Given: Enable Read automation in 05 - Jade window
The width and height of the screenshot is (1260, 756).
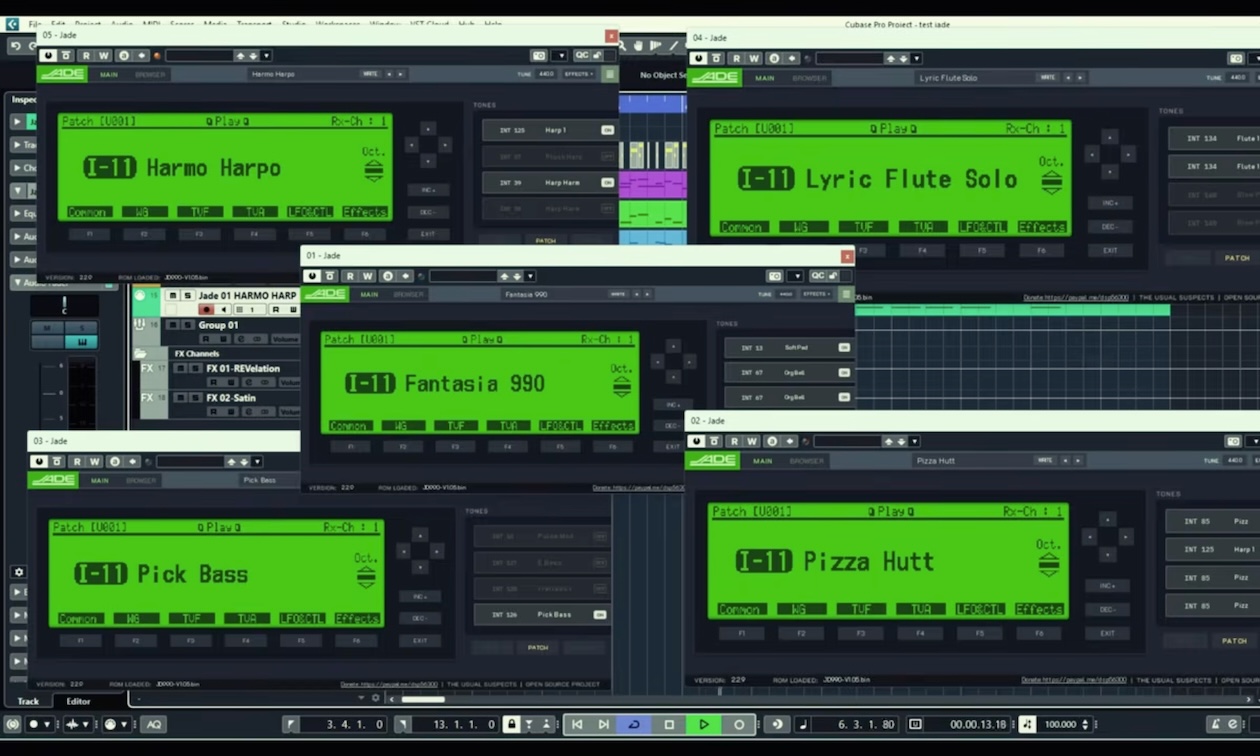Looking at the screenshot, I should 86,56.
